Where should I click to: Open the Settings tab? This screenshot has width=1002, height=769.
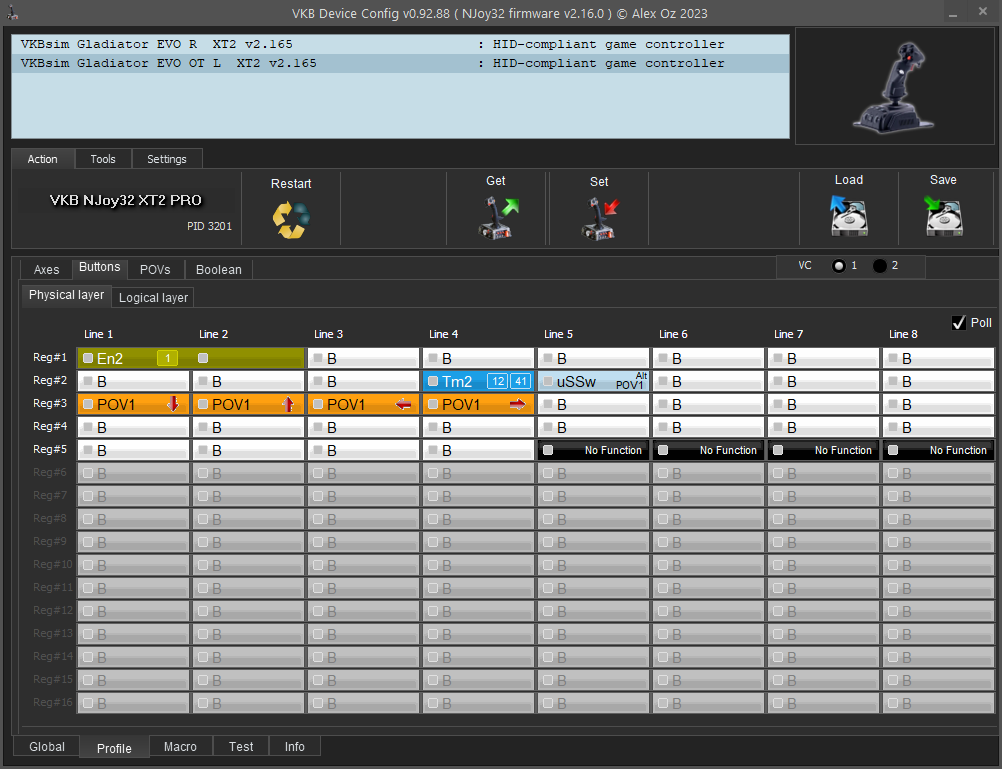(x=167, y=159)
